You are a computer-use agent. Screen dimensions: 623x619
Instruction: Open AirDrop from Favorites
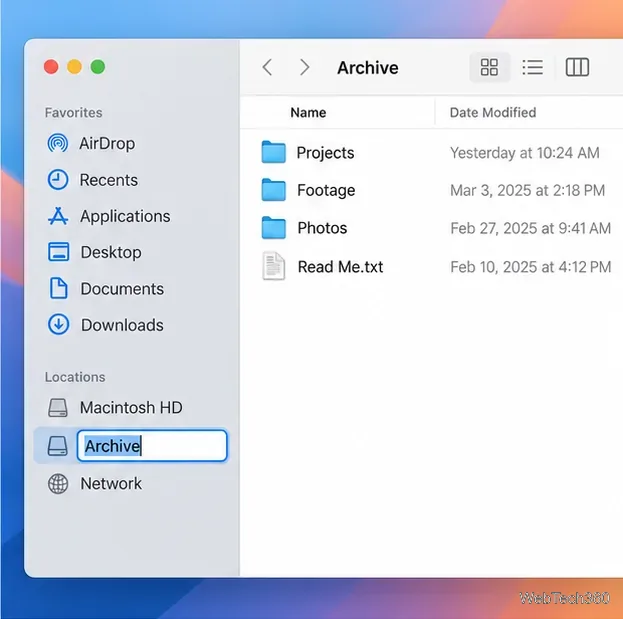click(x=107, y=143)
